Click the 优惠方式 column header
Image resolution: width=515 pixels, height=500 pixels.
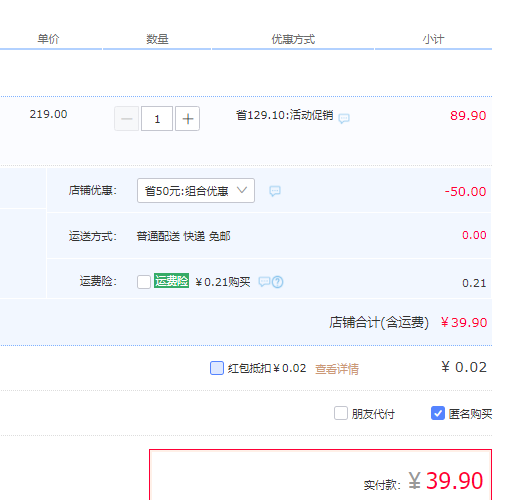(x=293, y=39)
